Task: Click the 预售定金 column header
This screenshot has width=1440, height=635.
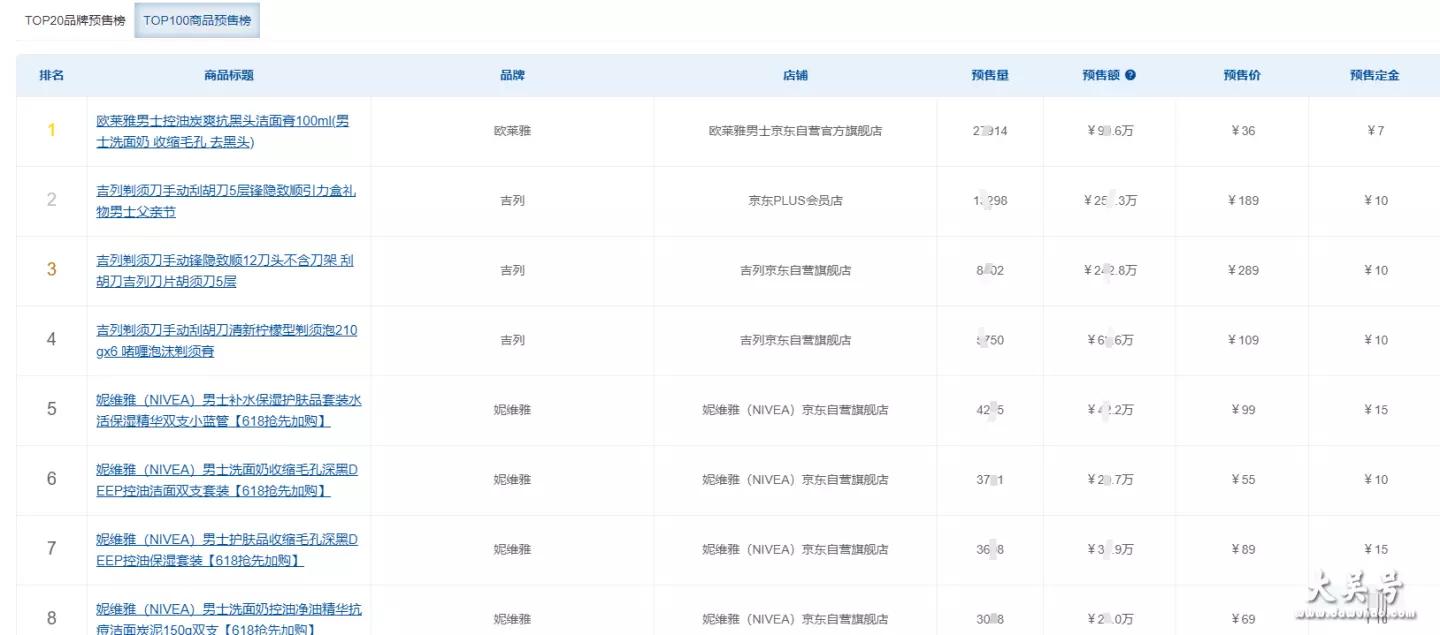Action: pyautogui.click(x=1375, y=75)
